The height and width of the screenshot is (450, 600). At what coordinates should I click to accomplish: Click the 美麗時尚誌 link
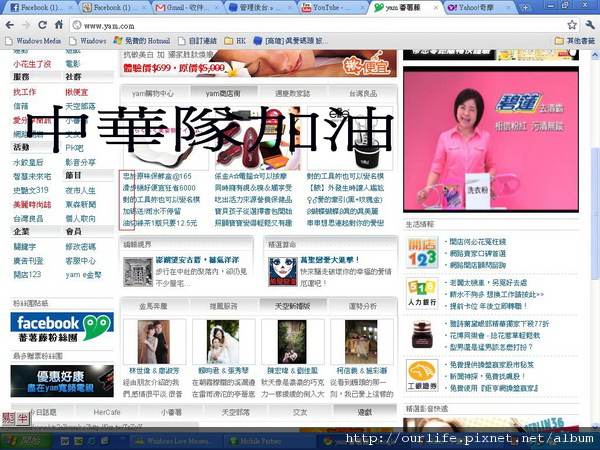(32, 204)
